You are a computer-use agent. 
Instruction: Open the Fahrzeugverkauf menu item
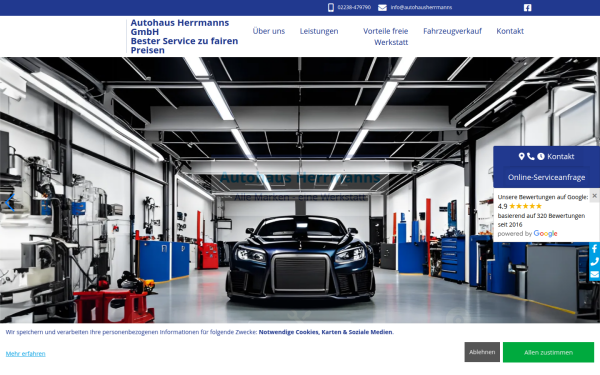coord(452,31)
